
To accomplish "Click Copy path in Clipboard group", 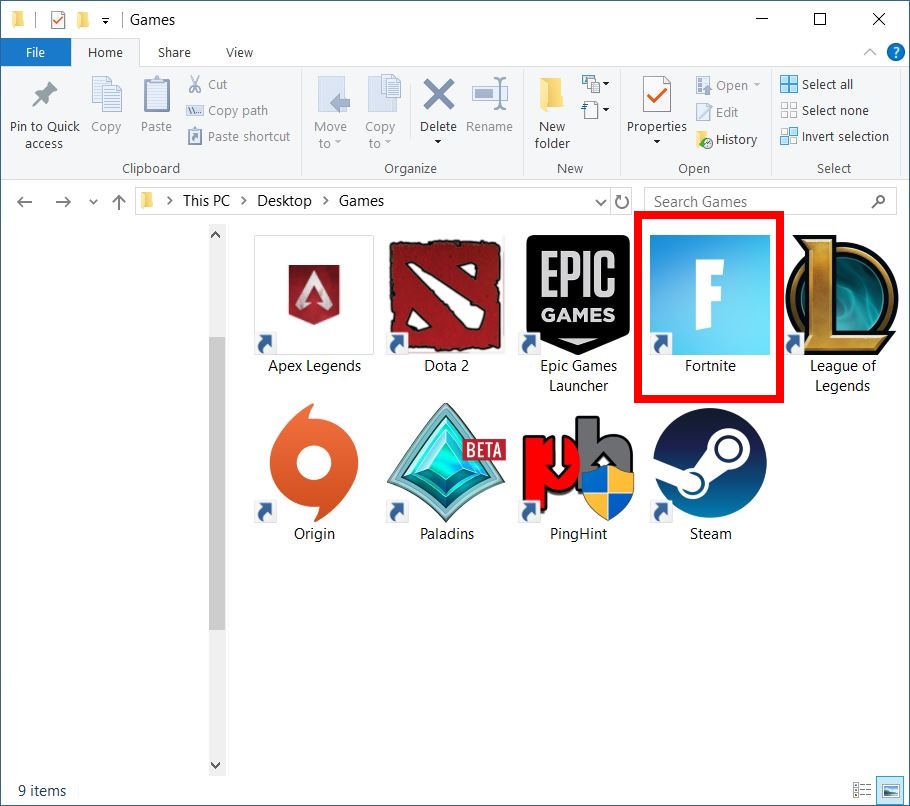I will click(227, 110).
